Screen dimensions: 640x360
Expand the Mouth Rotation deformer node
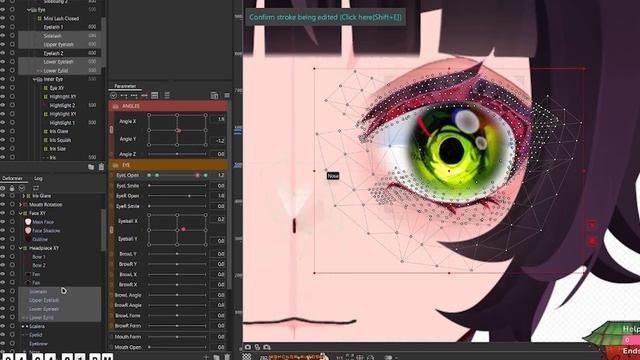tap(20, 204)
